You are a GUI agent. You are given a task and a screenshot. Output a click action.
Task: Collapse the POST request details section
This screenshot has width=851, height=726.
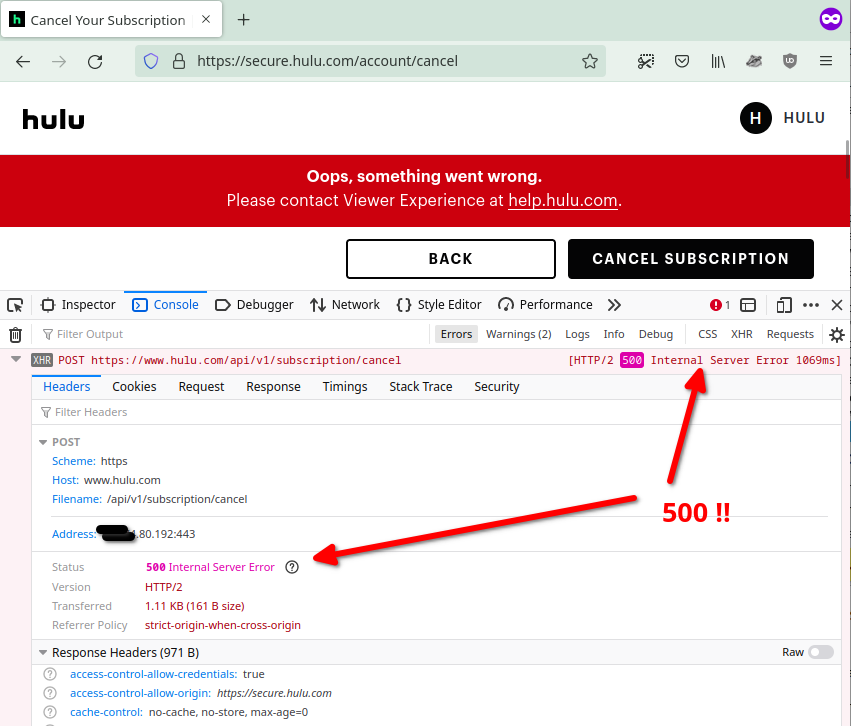pos(42,441)
